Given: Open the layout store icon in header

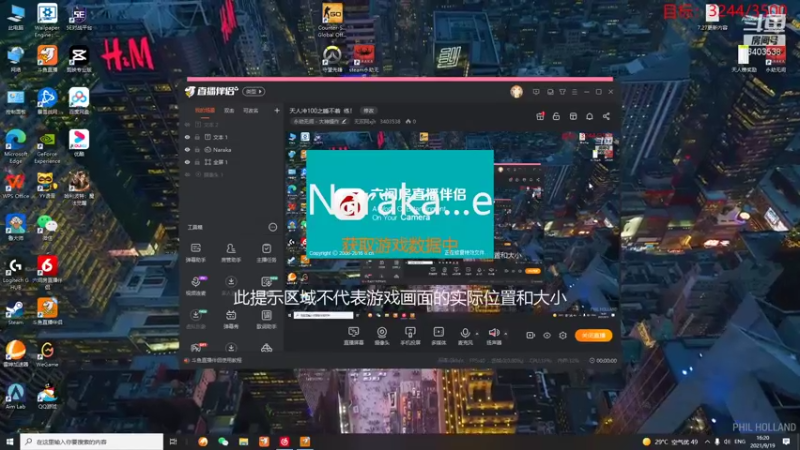Looking at the screenshot, I should [x=573, y=116].
